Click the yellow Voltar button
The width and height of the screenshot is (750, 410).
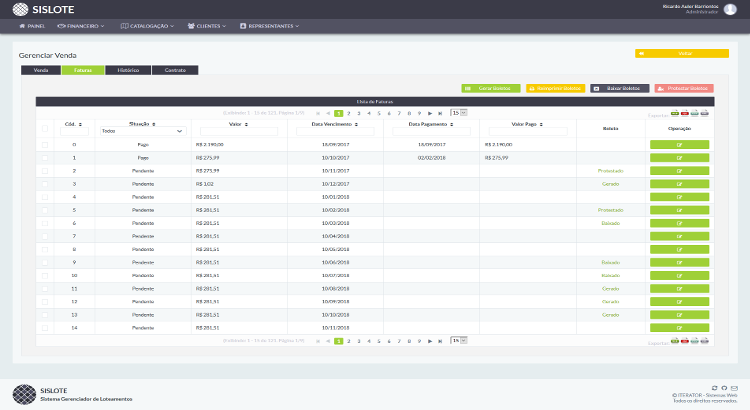click(682, 54)
